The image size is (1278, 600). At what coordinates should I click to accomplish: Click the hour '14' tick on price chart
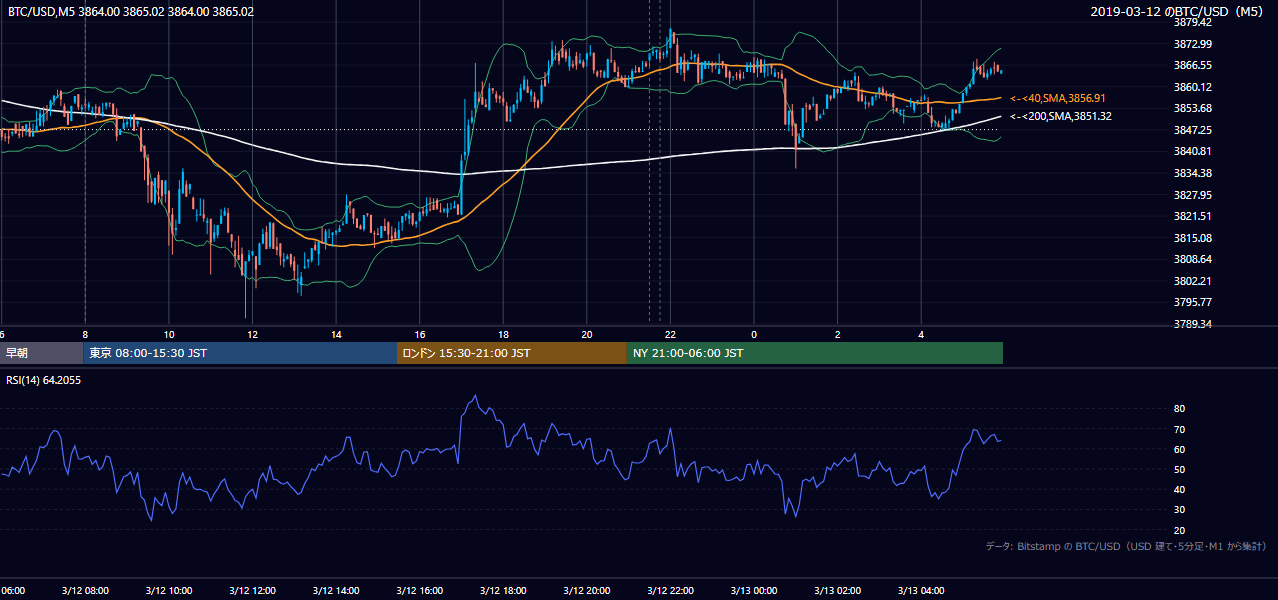point(336,334)
